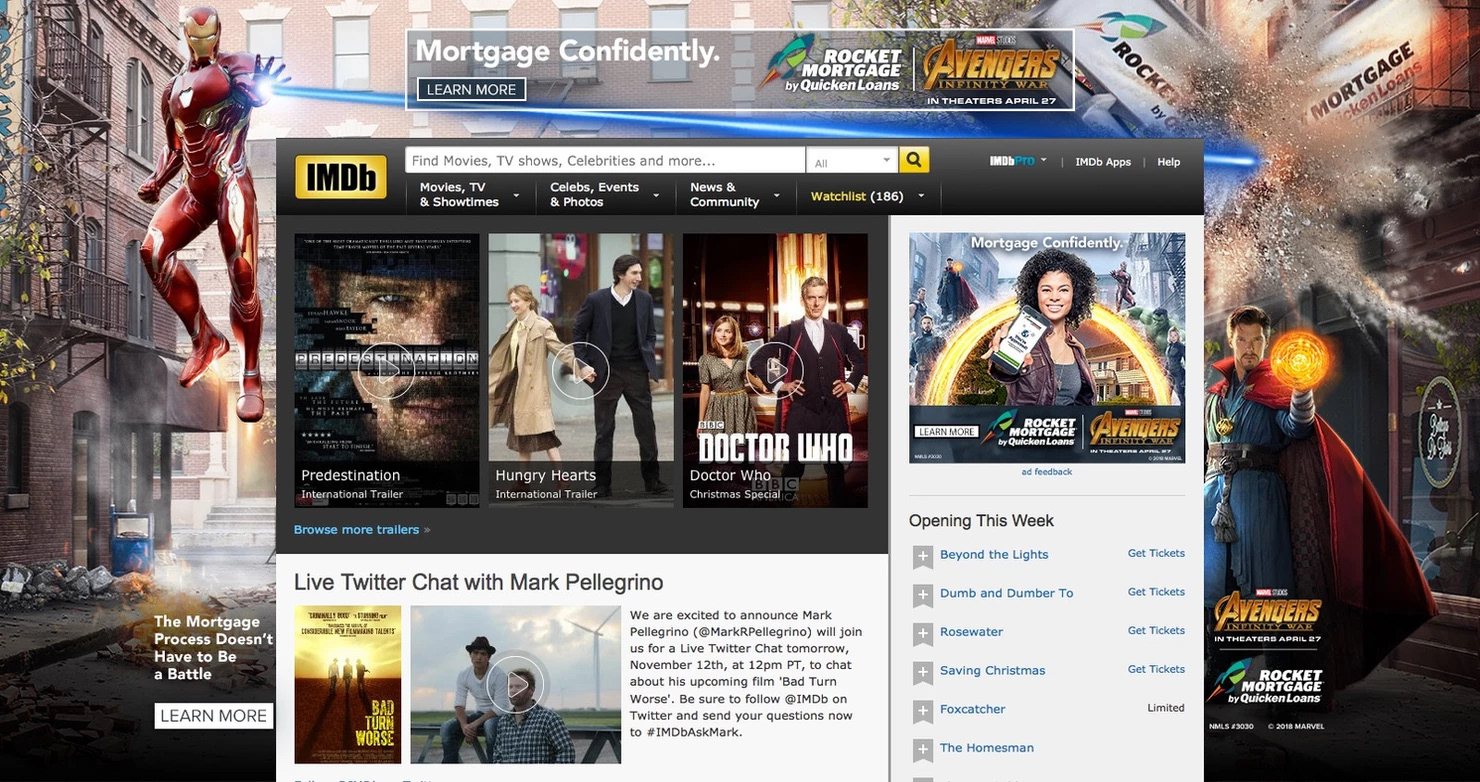Click the Browse more trailers link

[361, 529]
